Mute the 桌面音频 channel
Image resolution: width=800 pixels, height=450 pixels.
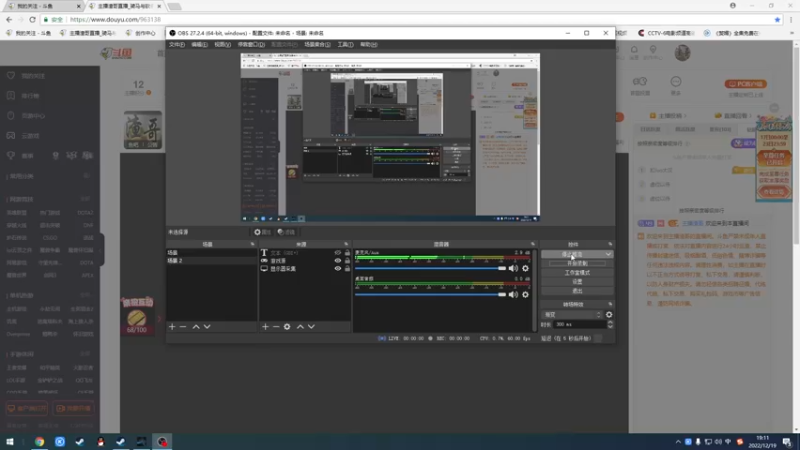tap(513, 294)
